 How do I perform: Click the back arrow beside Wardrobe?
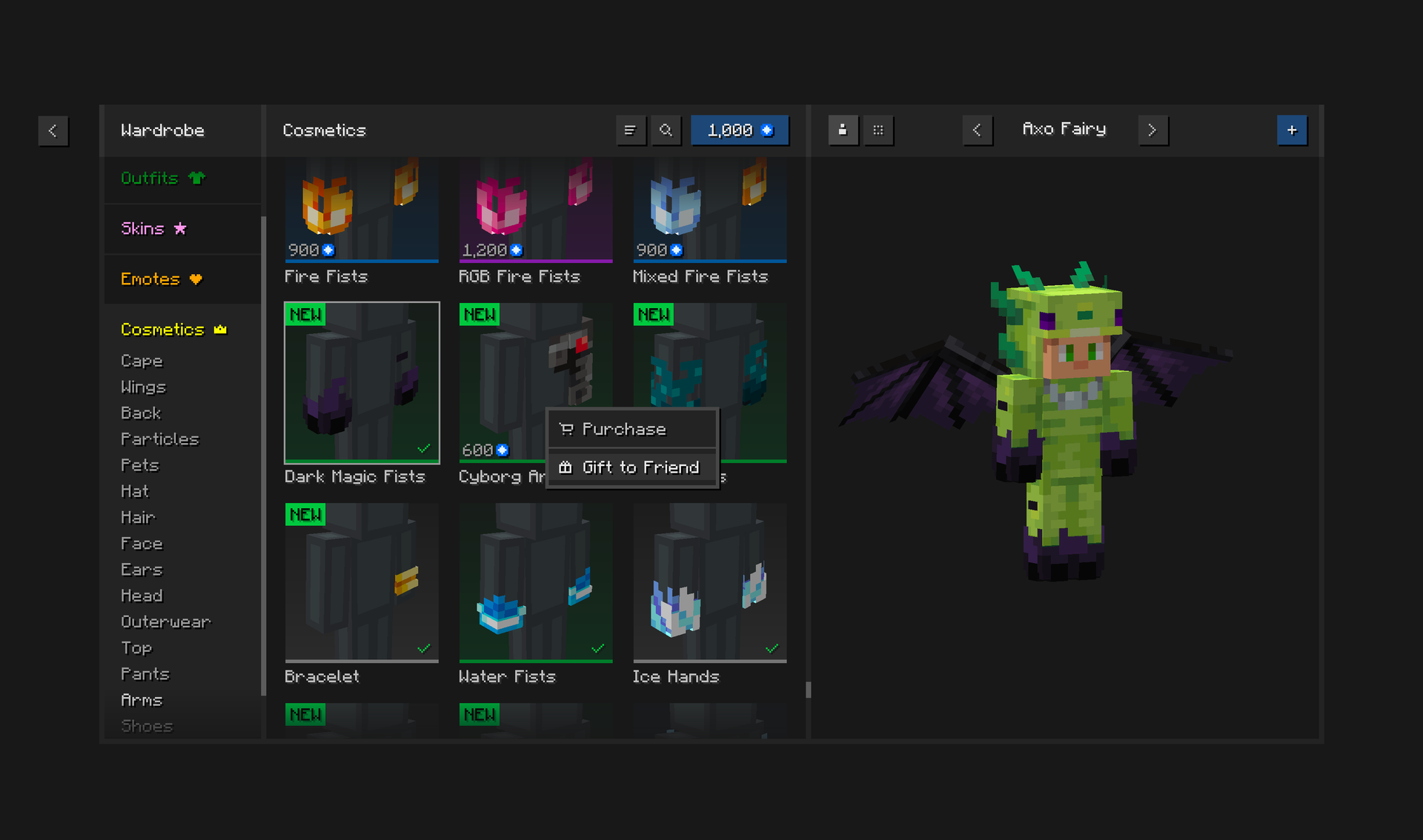click(53, 130)
